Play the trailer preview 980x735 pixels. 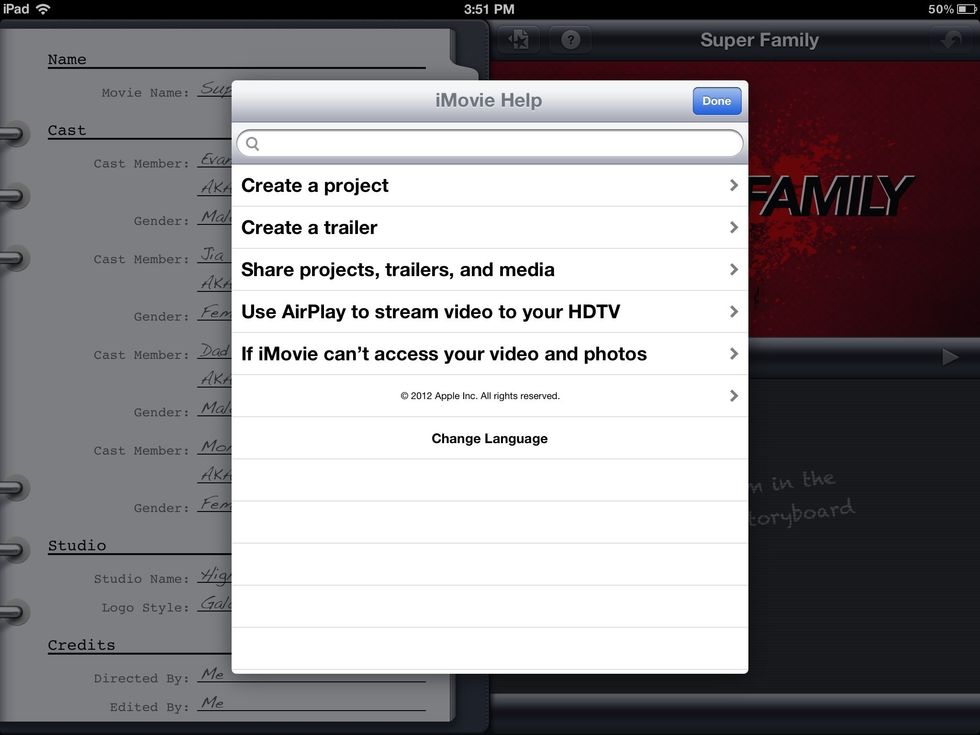point(949,357)
